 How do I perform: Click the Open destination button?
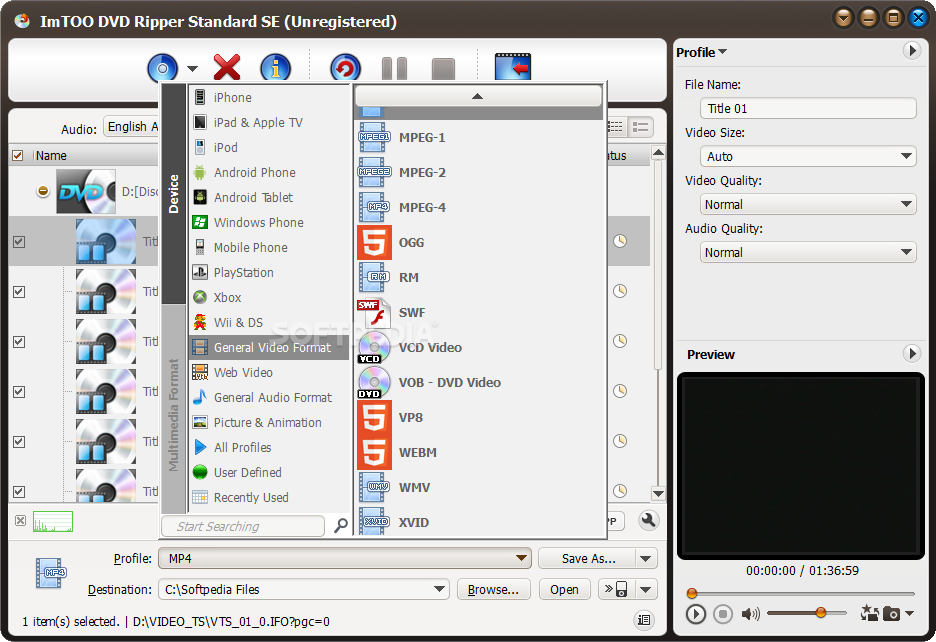pos(564,589)
